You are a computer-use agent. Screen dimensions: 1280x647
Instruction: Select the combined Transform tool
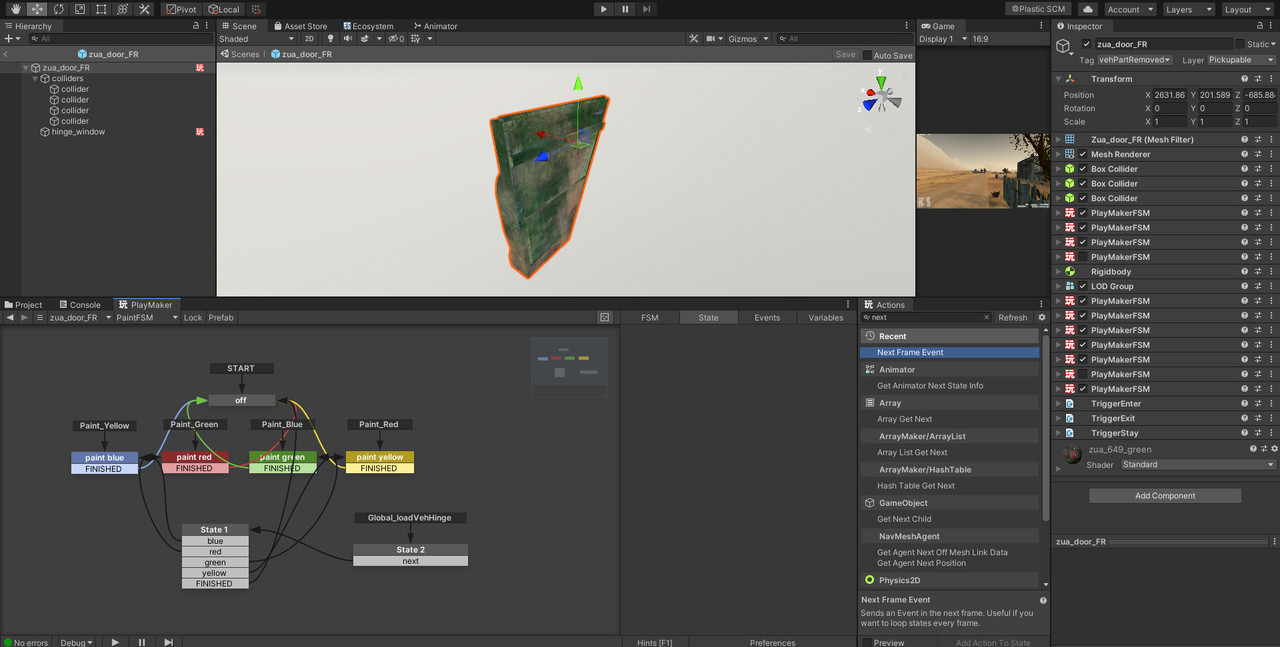[x=123, y=9]
